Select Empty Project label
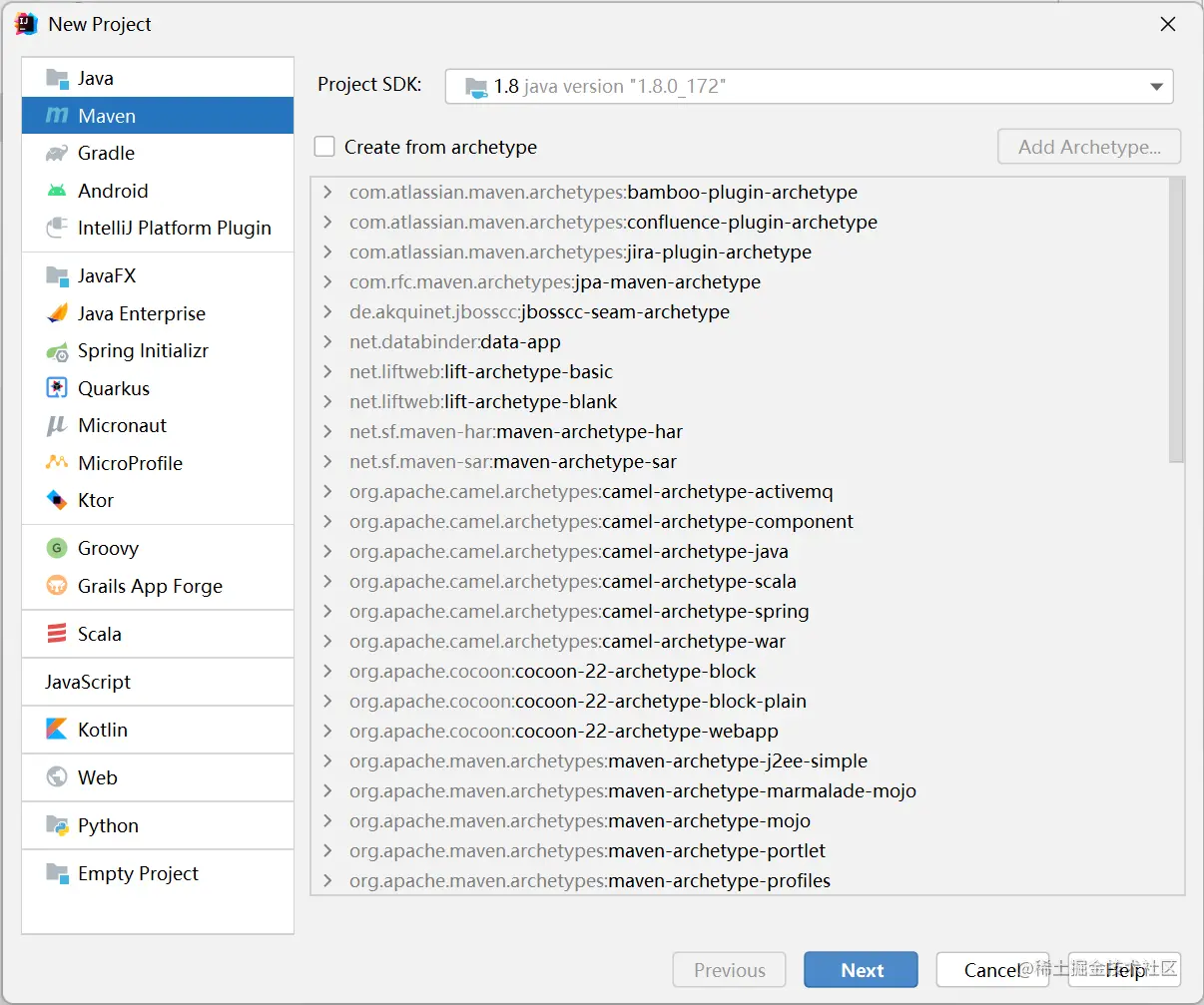Screen dimensions: 1204x1005 (138, 873)
